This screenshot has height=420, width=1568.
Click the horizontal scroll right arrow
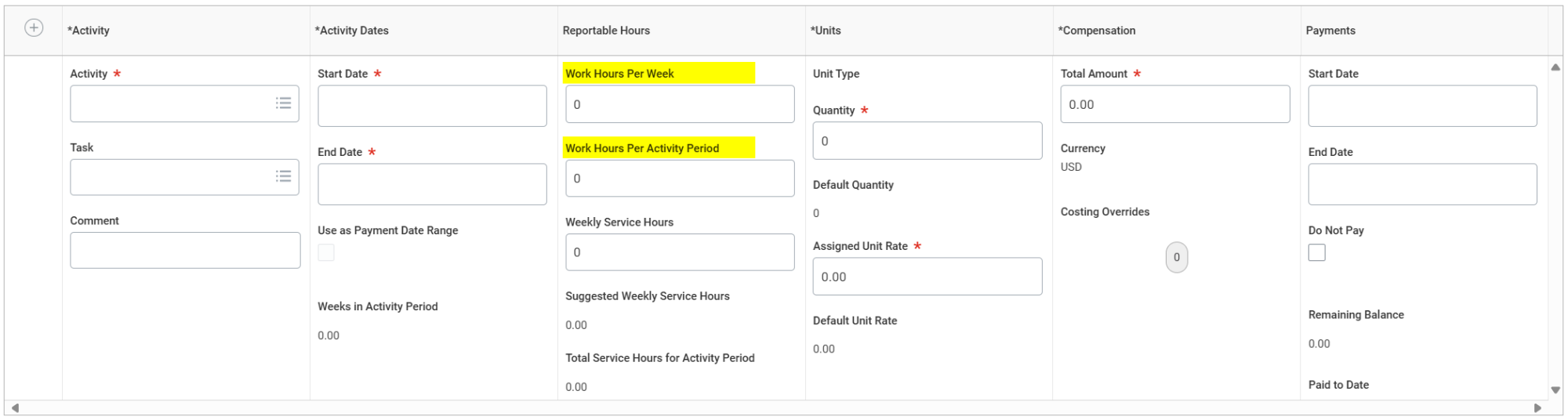1537,408
